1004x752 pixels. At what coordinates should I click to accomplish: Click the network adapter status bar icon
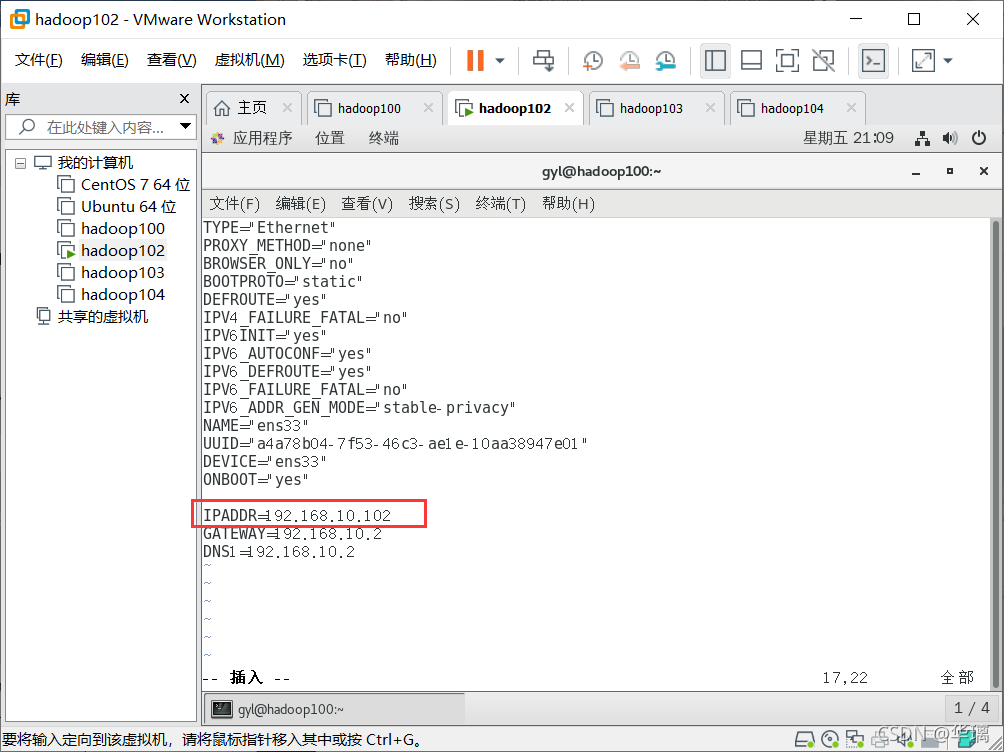click(x=855, y=740)
